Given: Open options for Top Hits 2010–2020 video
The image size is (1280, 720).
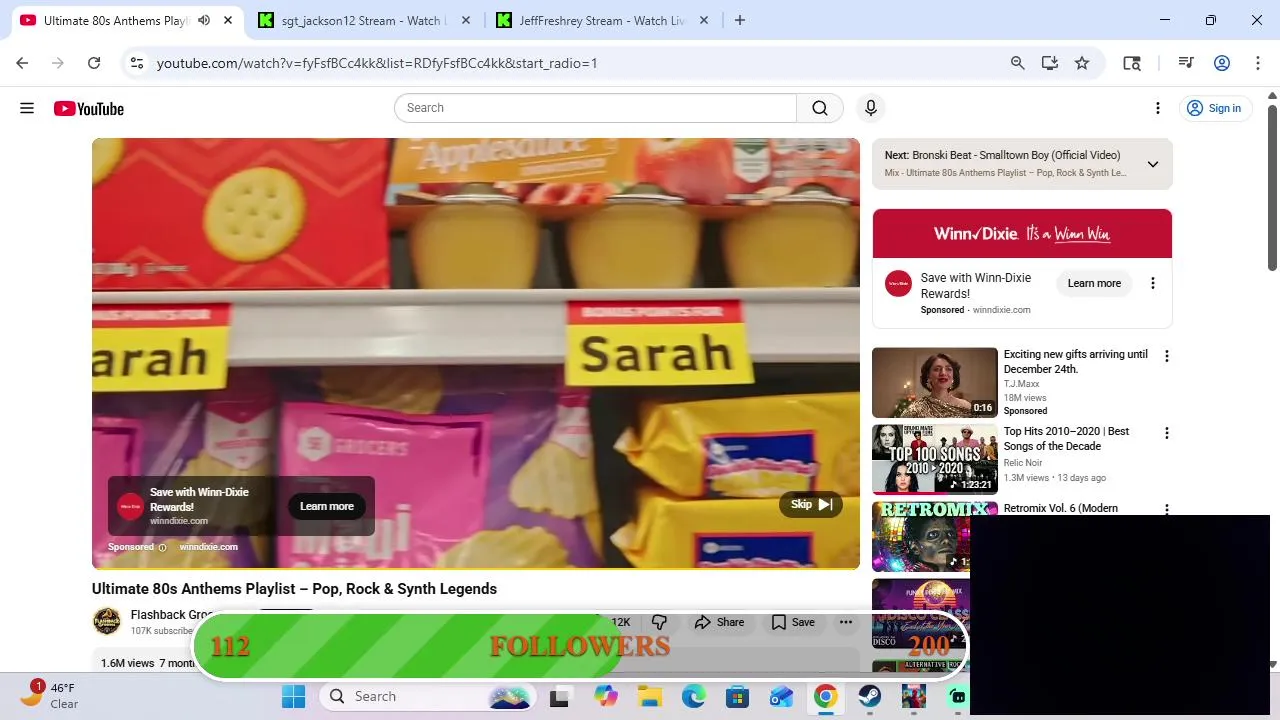Looking at the screenshot, I should 1166,433.
